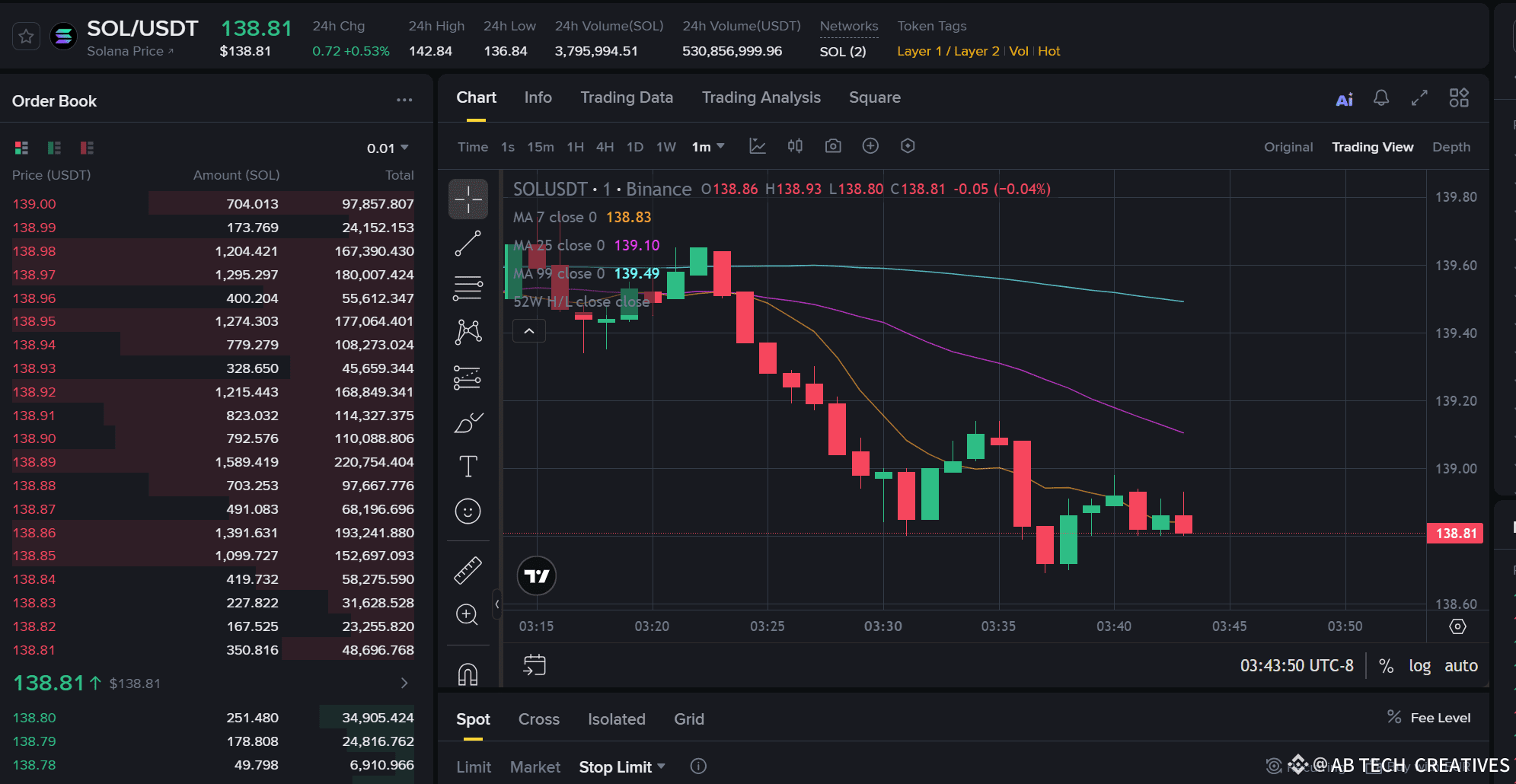
Task: Select the zoom in tool
Action: (x=468, y=614)
